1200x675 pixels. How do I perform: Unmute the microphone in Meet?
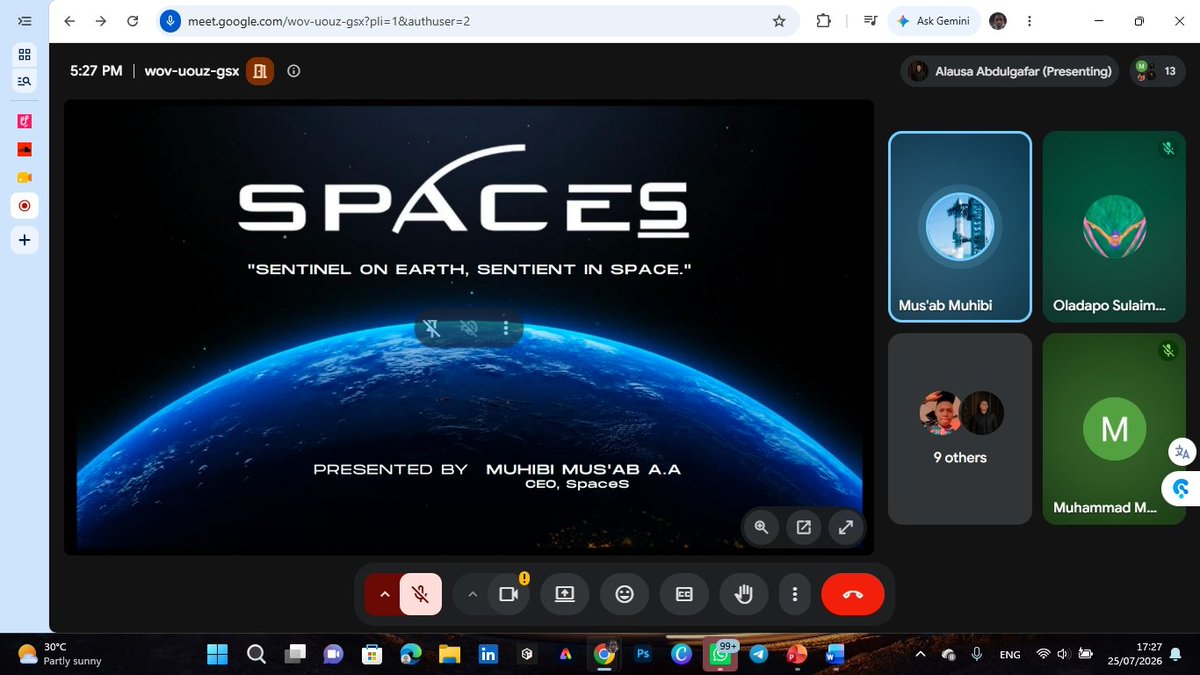(421, 594)
